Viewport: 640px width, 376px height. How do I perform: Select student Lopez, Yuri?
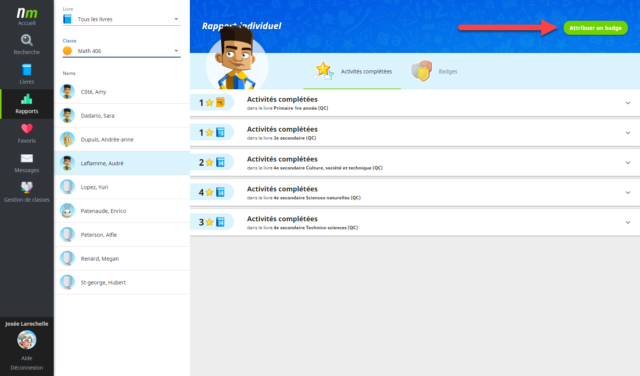point(122,187)
